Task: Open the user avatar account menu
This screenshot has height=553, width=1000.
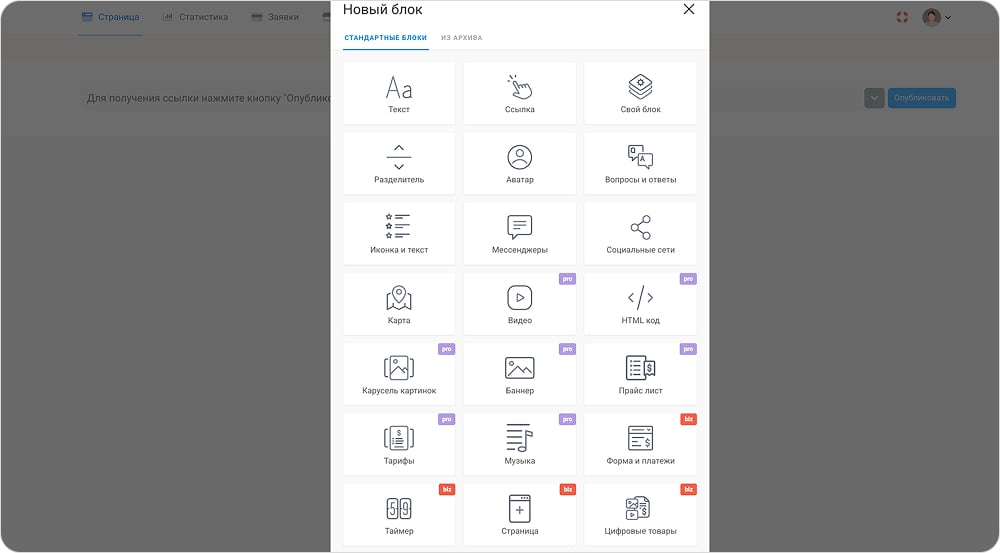Action: (936, 17)
